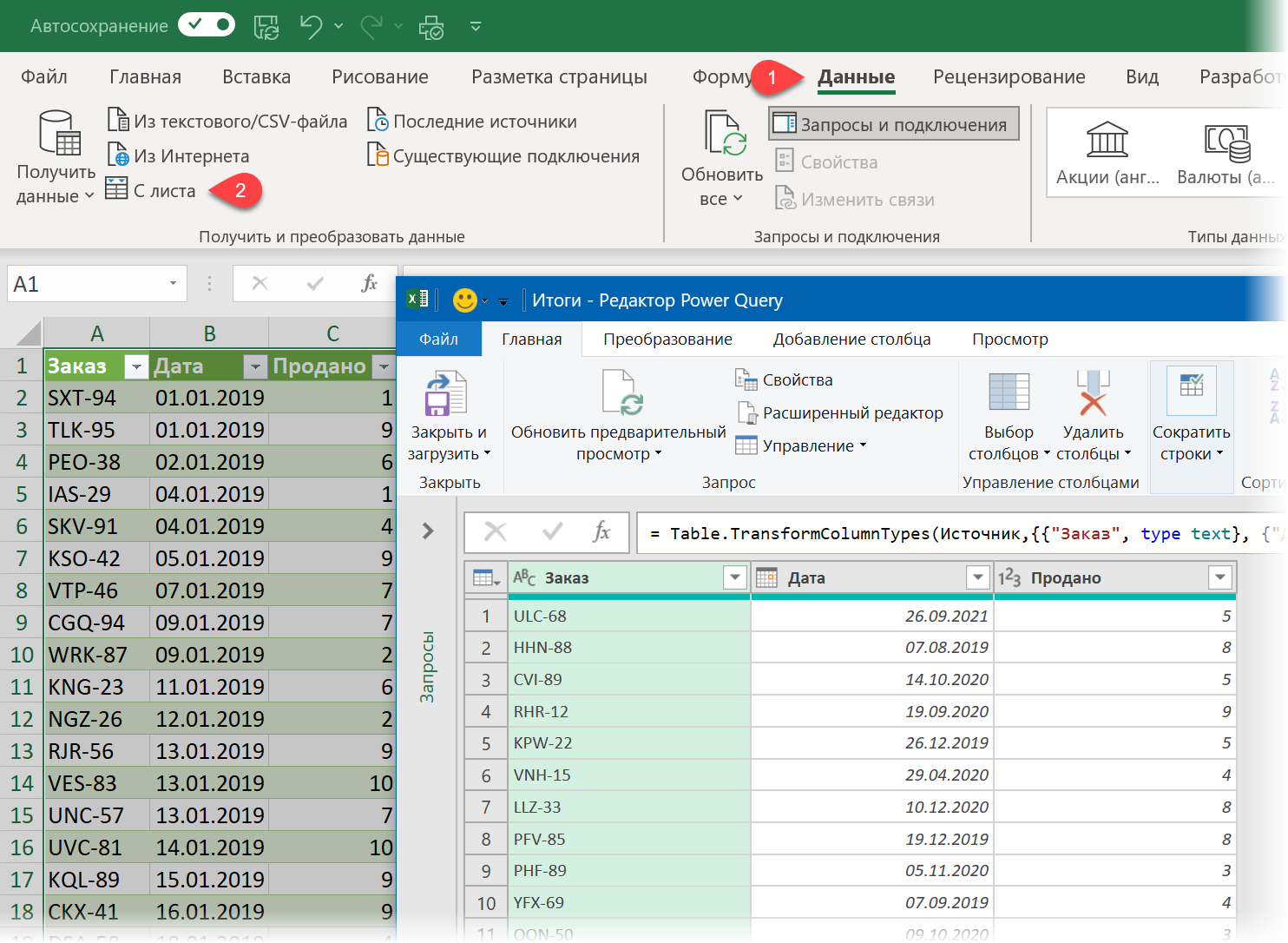Expand the Получить данные dropdown arrow
This screenshot has height=943, width=1288.
click(x=89, y=196)
